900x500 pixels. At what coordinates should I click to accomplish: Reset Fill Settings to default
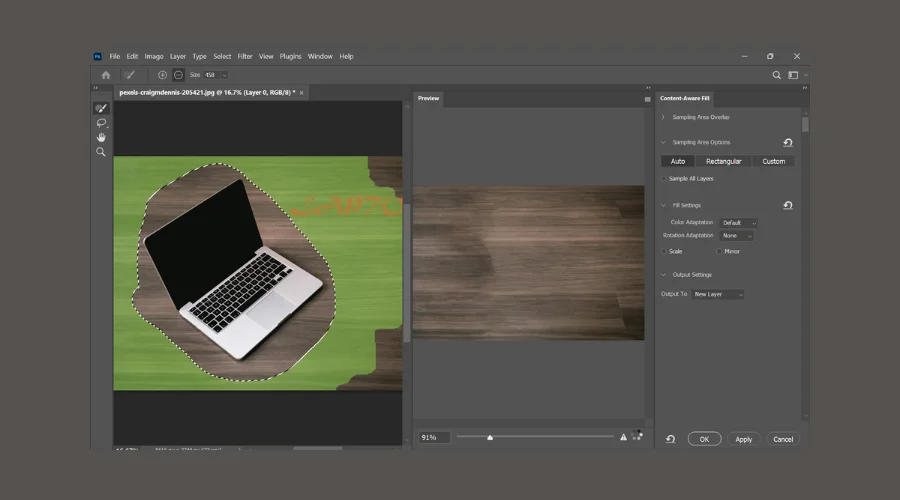point(788,205)
